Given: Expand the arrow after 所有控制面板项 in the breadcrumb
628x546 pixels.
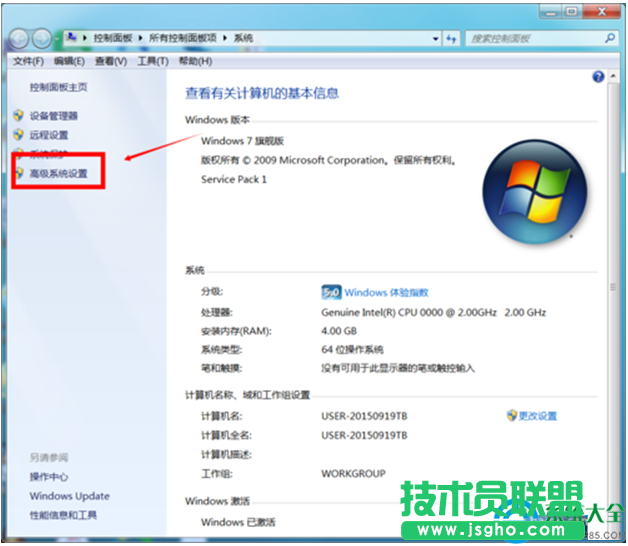Looking at the screenshot, I should (225, 38).
